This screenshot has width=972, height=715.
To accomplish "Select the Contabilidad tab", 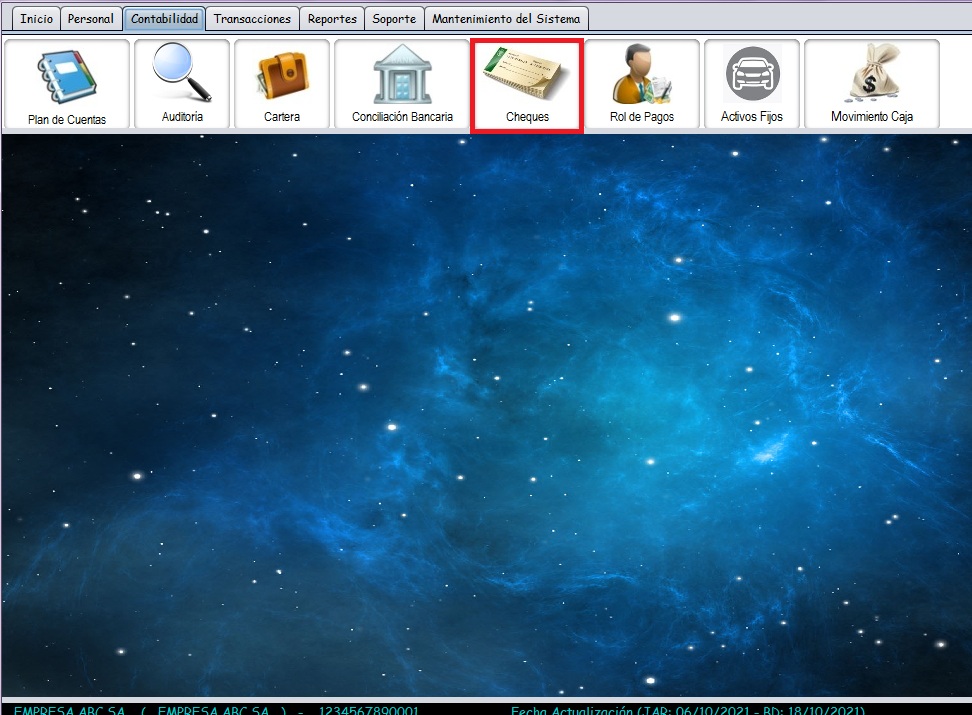I will pyautogui.click(x=165, y=19).
